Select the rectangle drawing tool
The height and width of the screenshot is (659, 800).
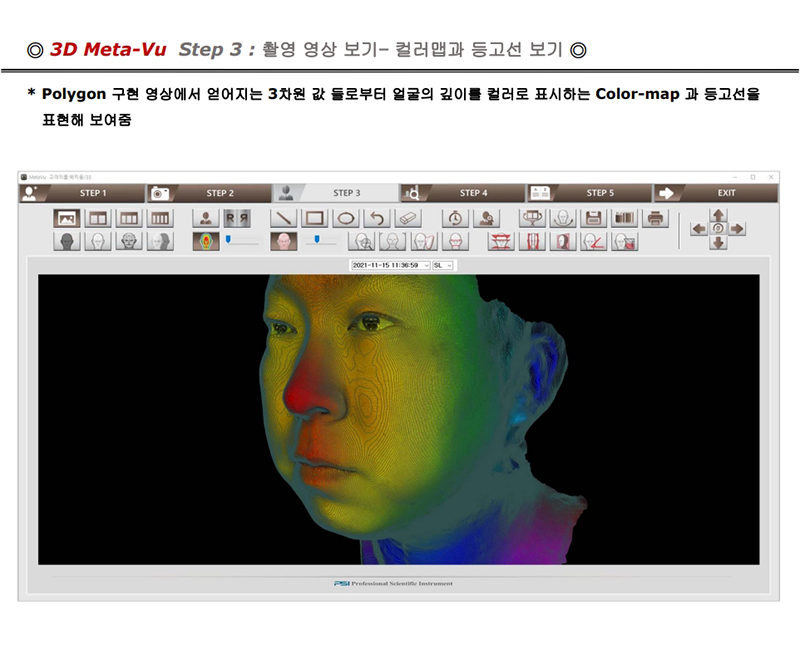click(315, 218)
